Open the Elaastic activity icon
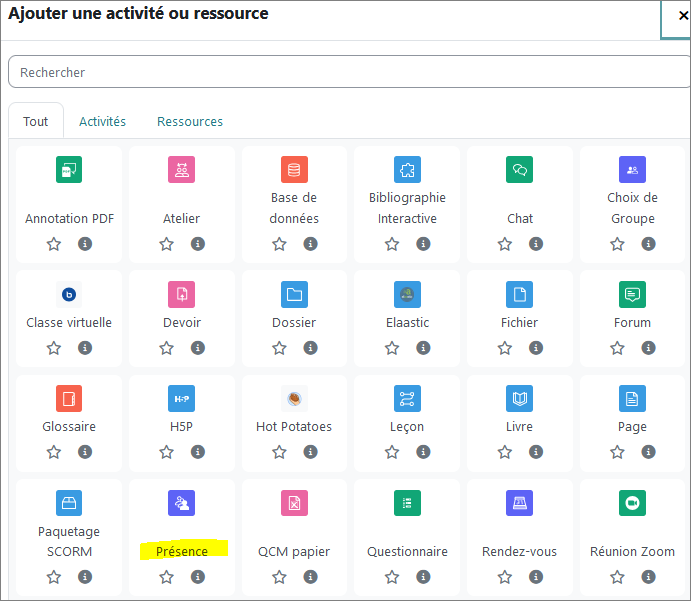The image size is (691, 601). [x=407, y=294]
